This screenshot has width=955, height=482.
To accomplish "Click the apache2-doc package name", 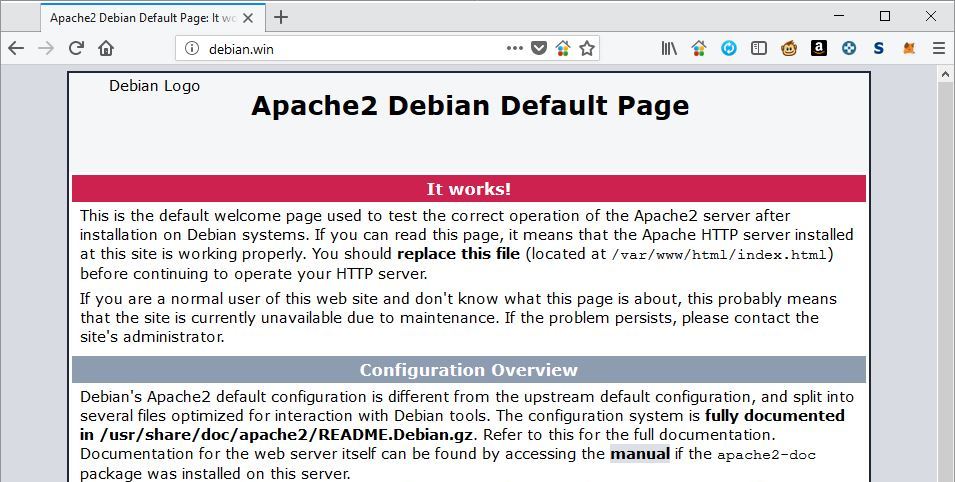I will [x=766, y=455].
